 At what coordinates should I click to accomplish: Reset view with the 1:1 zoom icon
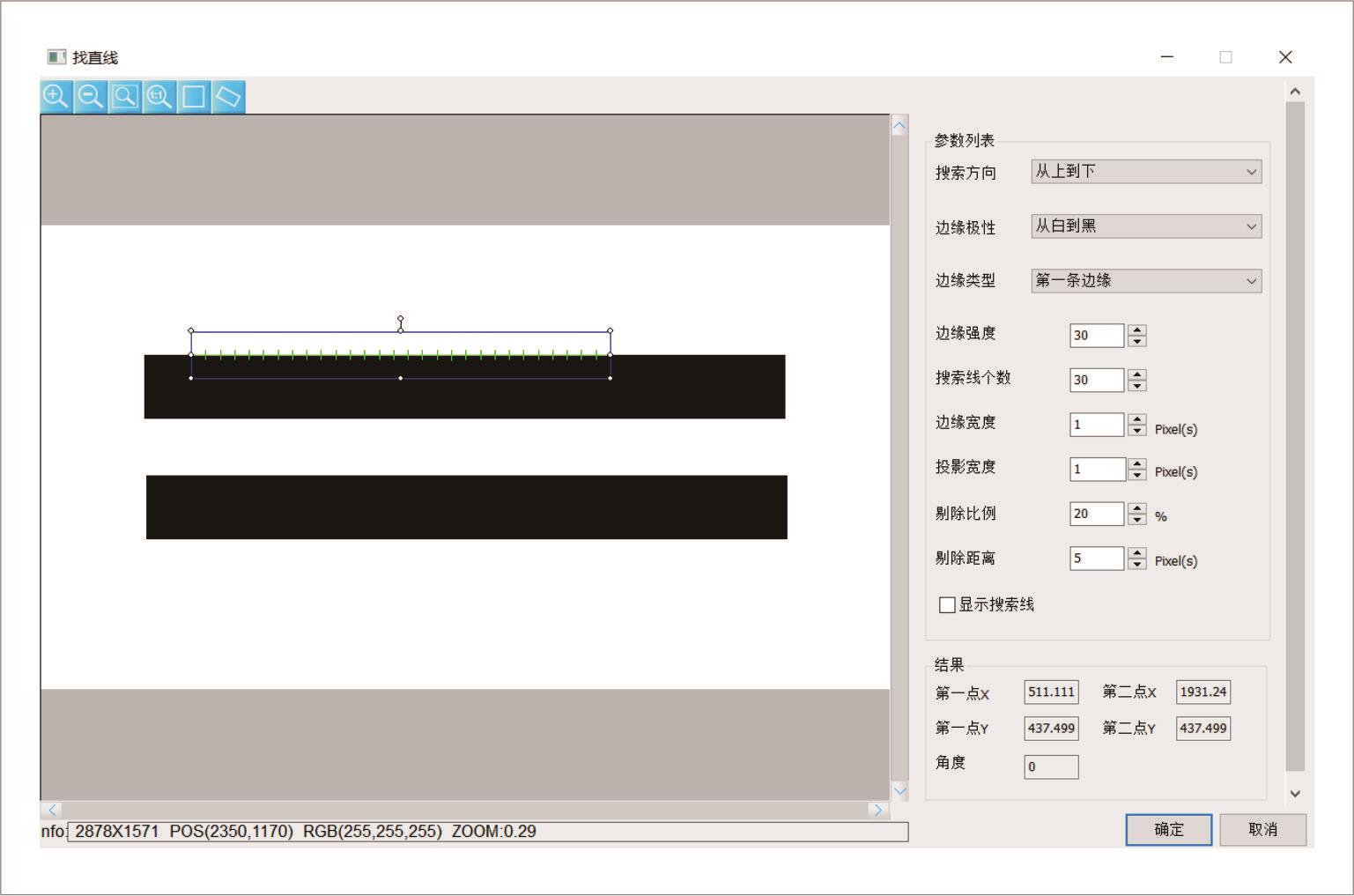159,96
